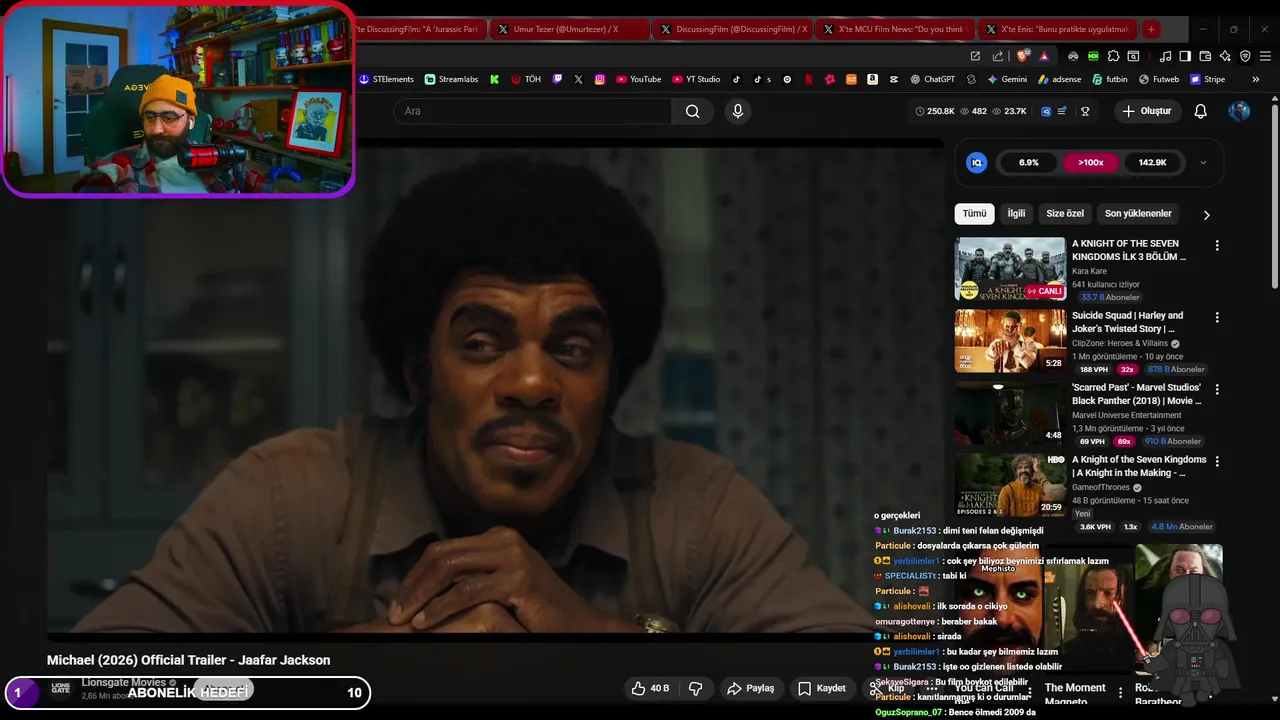This screenshot has height=720, width=1280.
Task: Like the video with thumbs up
Action: tap(650, 688)
